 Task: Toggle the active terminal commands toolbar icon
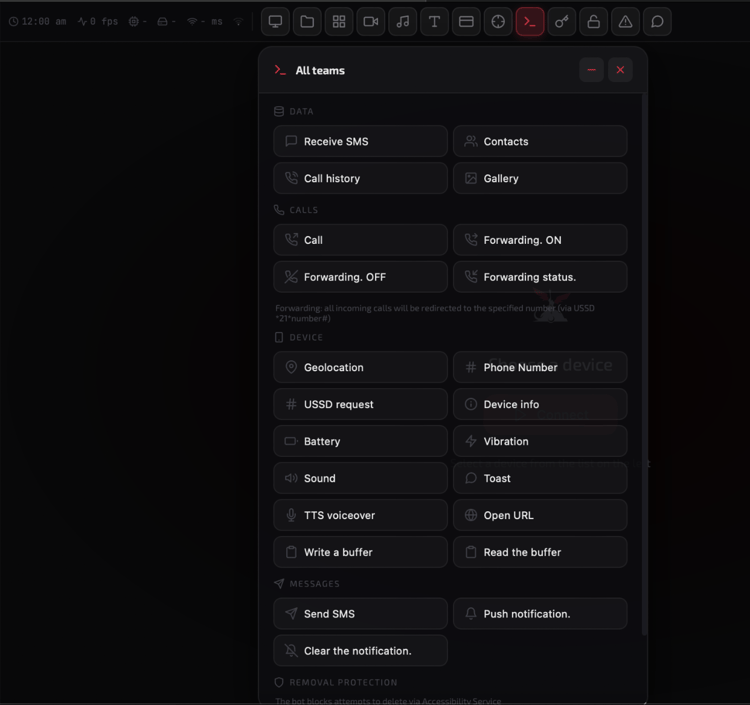[x=530, y=22]
